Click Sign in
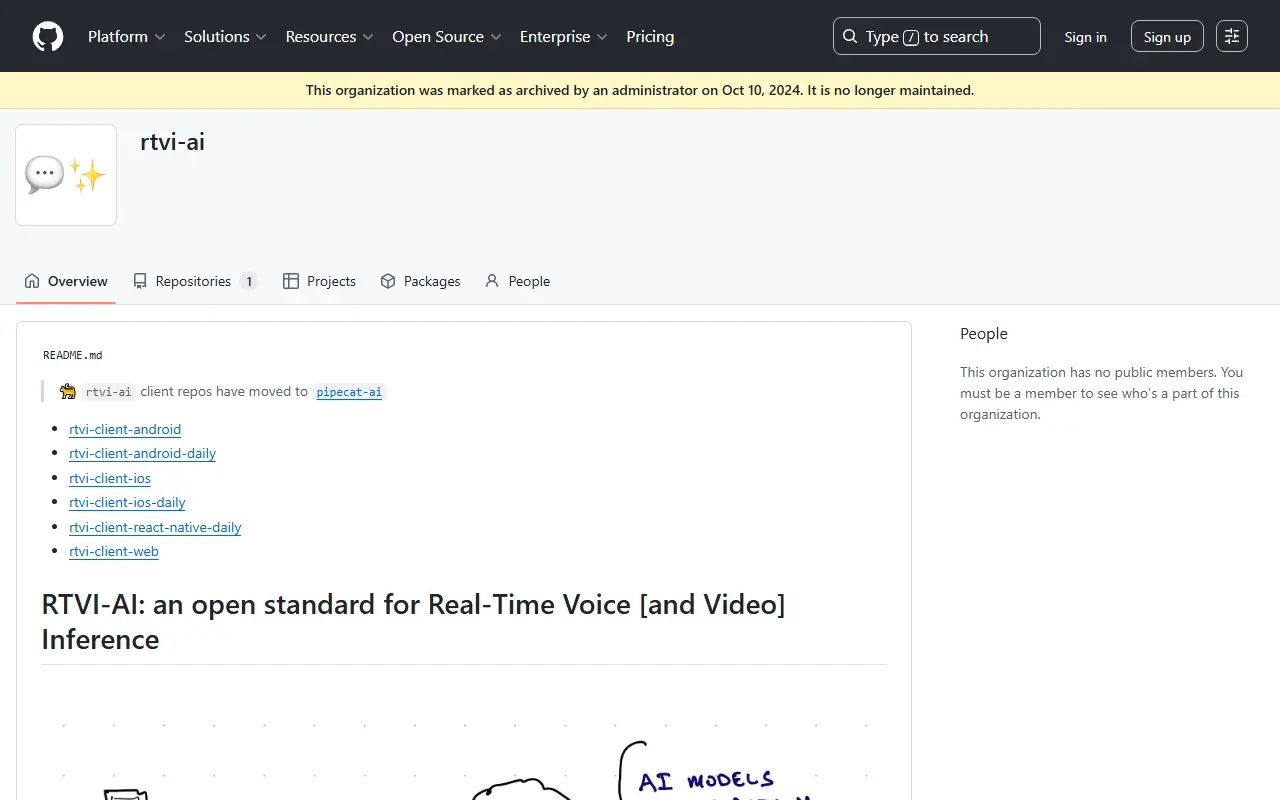 tap(1086, 37)
